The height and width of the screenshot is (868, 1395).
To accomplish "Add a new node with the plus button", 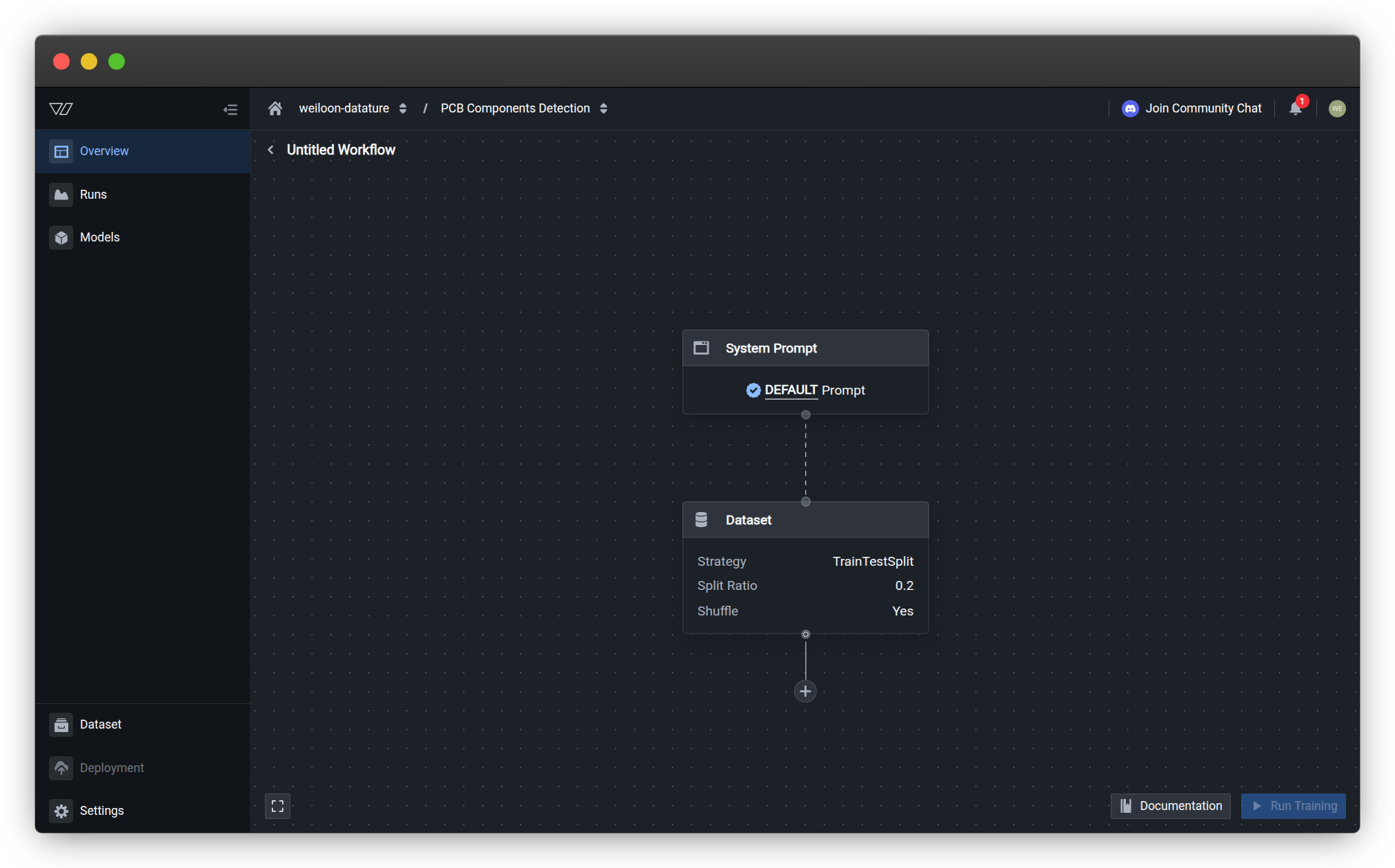I will click(x=805, y=691).
